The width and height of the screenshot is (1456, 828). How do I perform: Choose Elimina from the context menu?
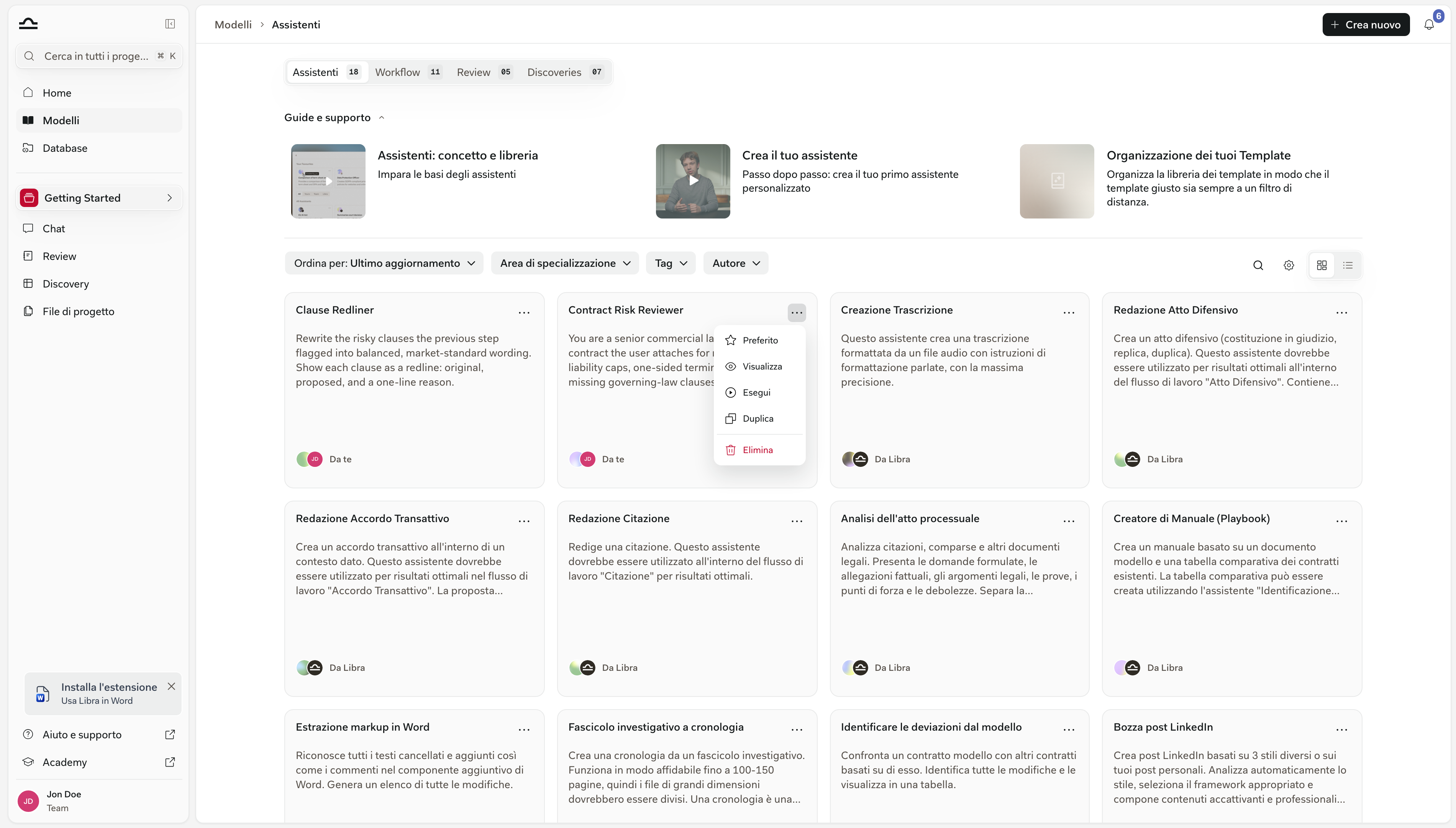760,450
